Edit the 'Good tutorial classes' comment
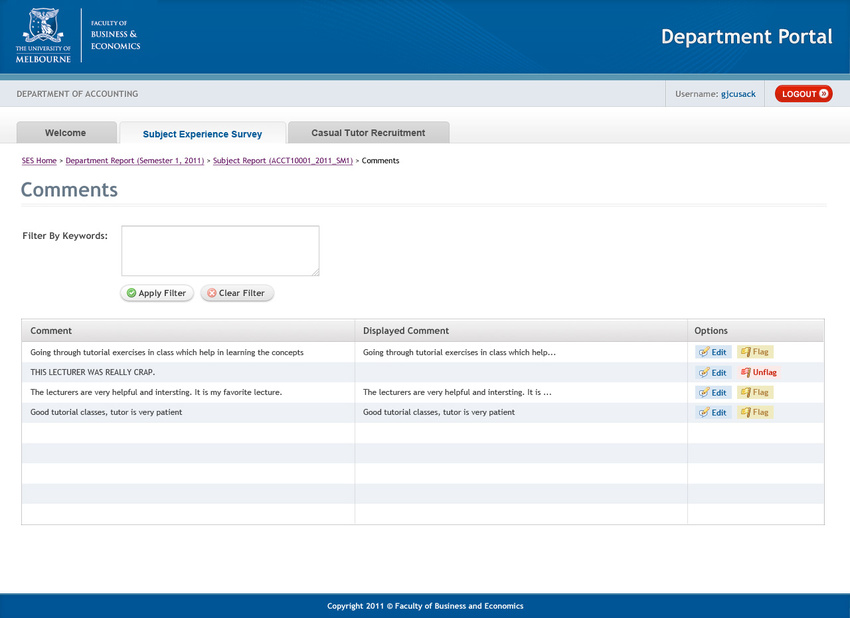 [x=713, y=413]
